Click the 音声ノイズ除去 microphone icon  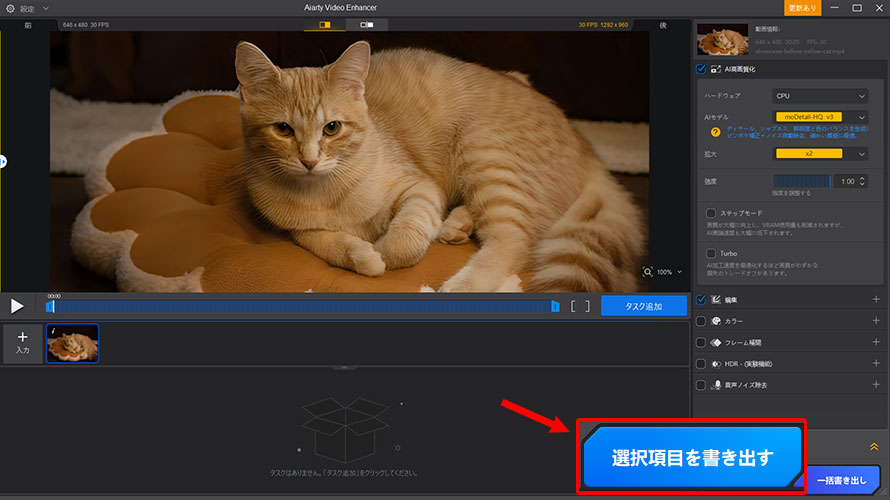717,385
